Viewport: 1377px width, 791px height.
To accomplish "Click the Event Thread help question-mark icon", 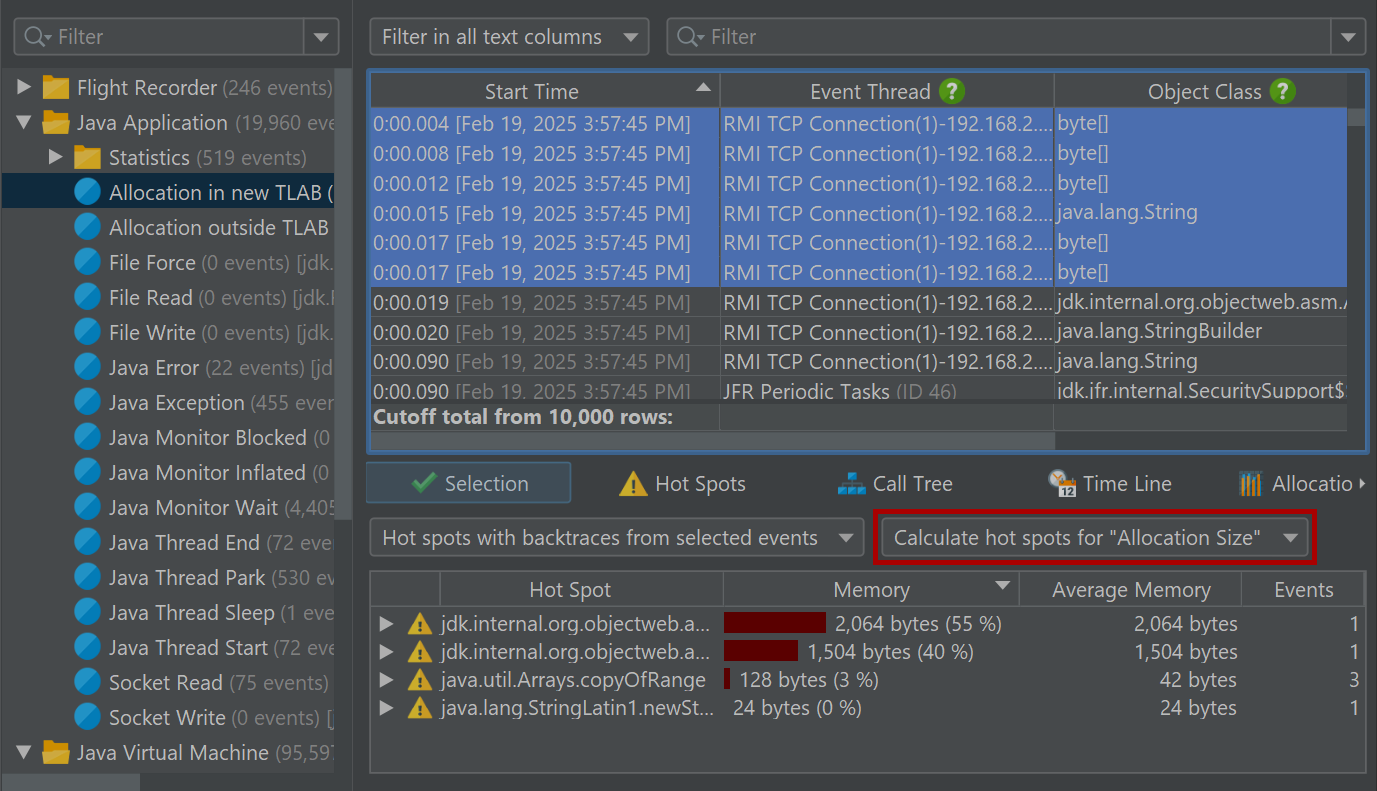I will pyautogui.click(x=952, y=92).
